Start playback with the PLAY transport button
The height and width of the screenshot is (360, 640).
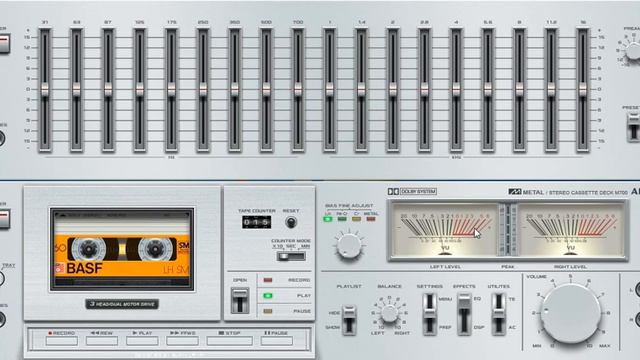[x=142, y=340]
